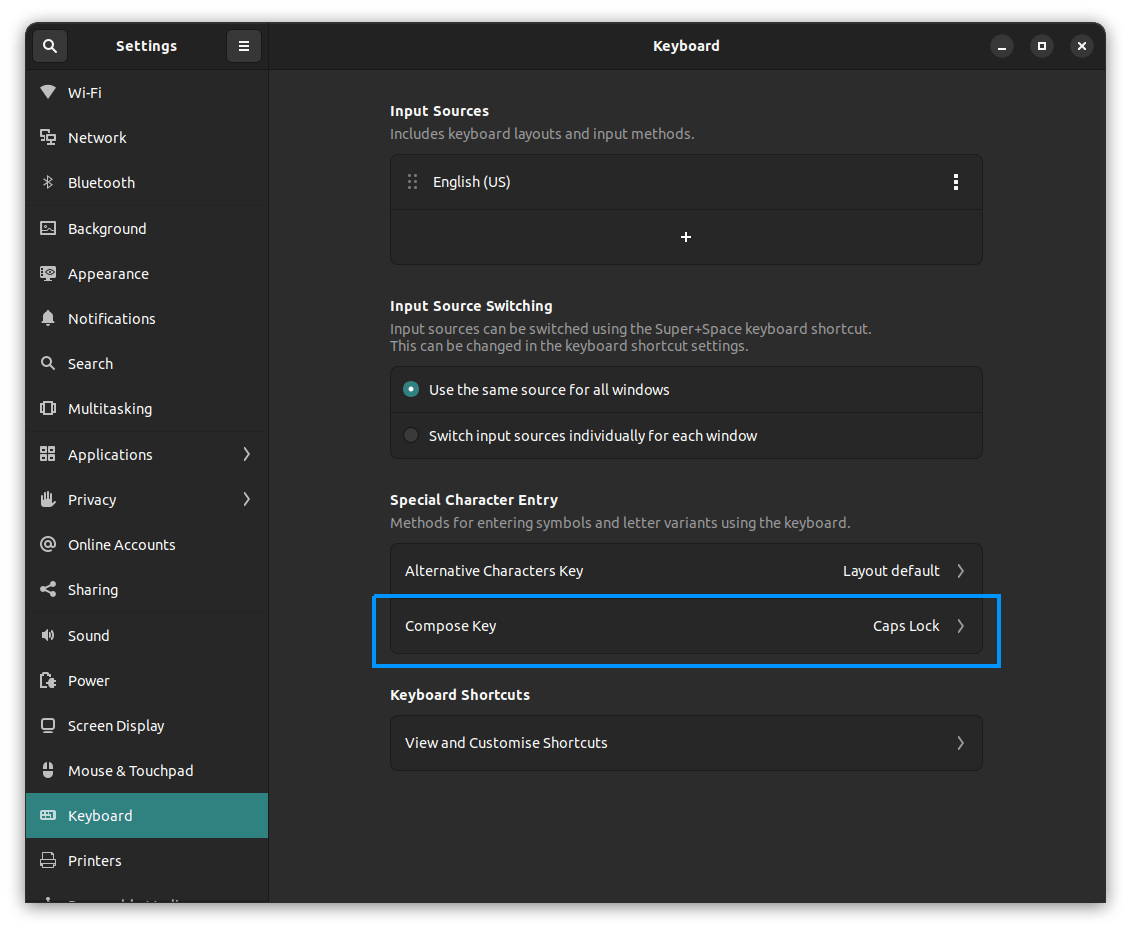Click the Notifications bell icon
This screenshot has width=1131, height=931.
[x=48, y=319]
